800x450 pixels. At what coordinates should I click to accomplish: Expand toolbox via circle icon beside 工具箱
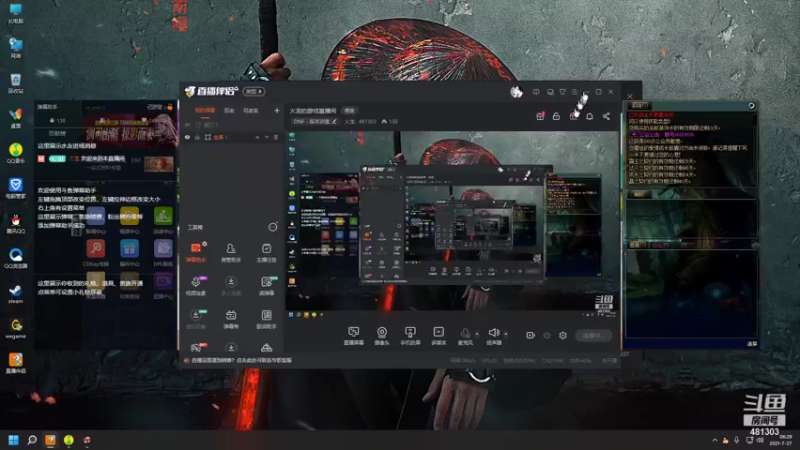click(x=273, y=227)
